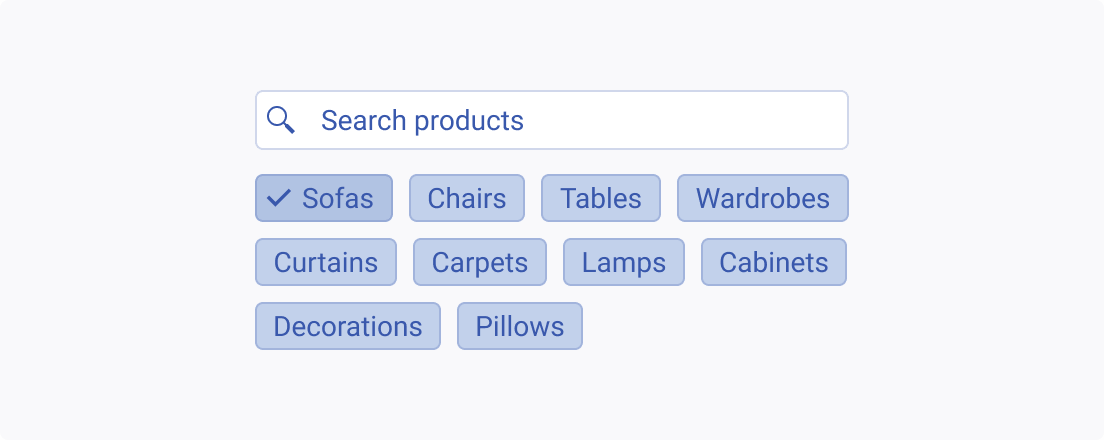Pick the Cabinets category chip
The height and width of the screenshot is (440, 1104).
pos(774,262)
